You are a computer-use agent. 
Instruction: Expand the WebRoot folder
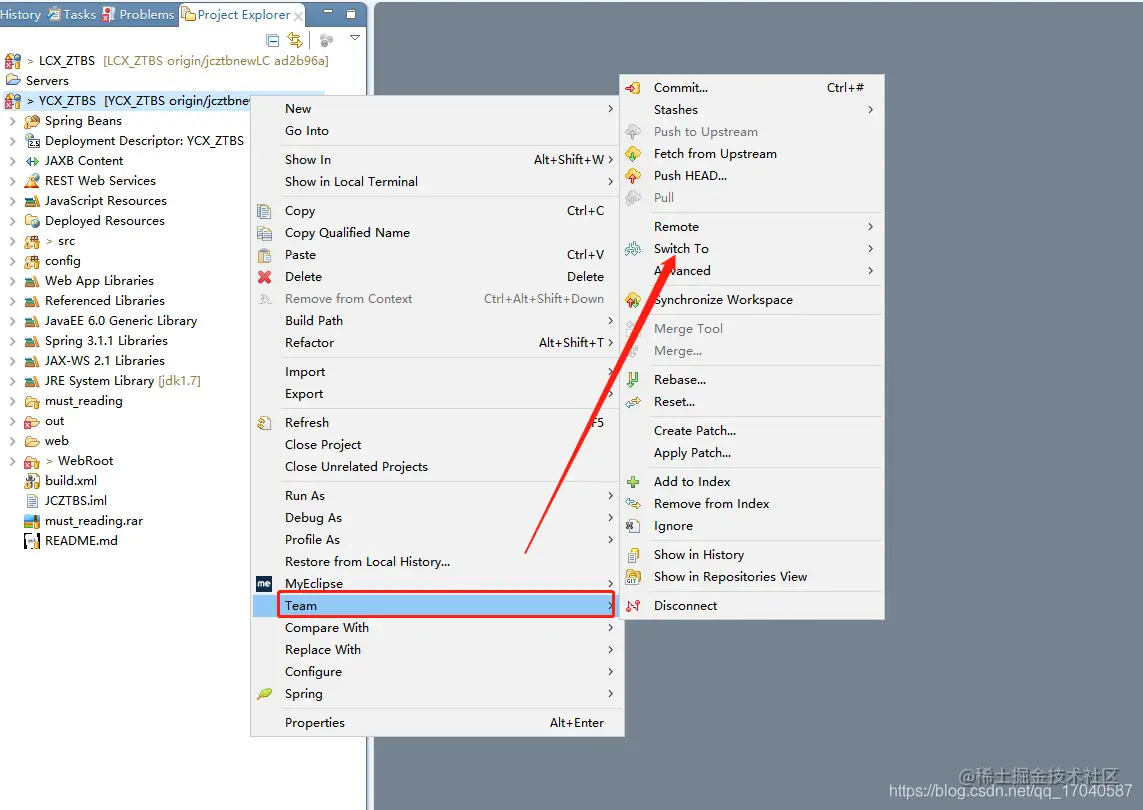click(12, 461)
